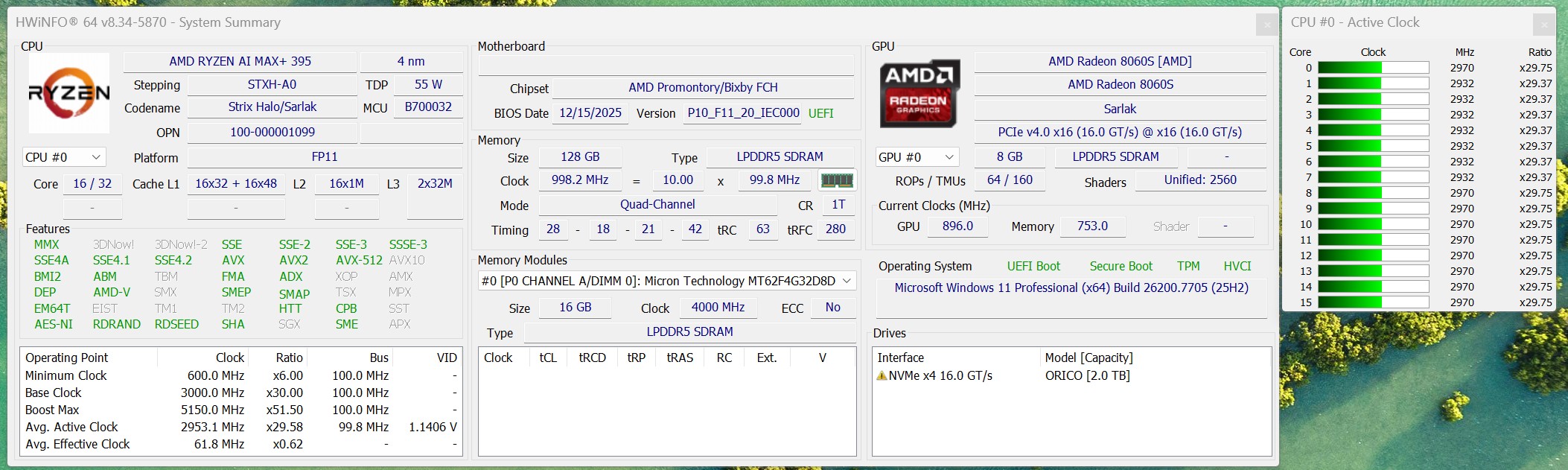Screen dimensions: 1568x470
Task: Click the Core 0 clock bar
Action: click(1372, 68)
